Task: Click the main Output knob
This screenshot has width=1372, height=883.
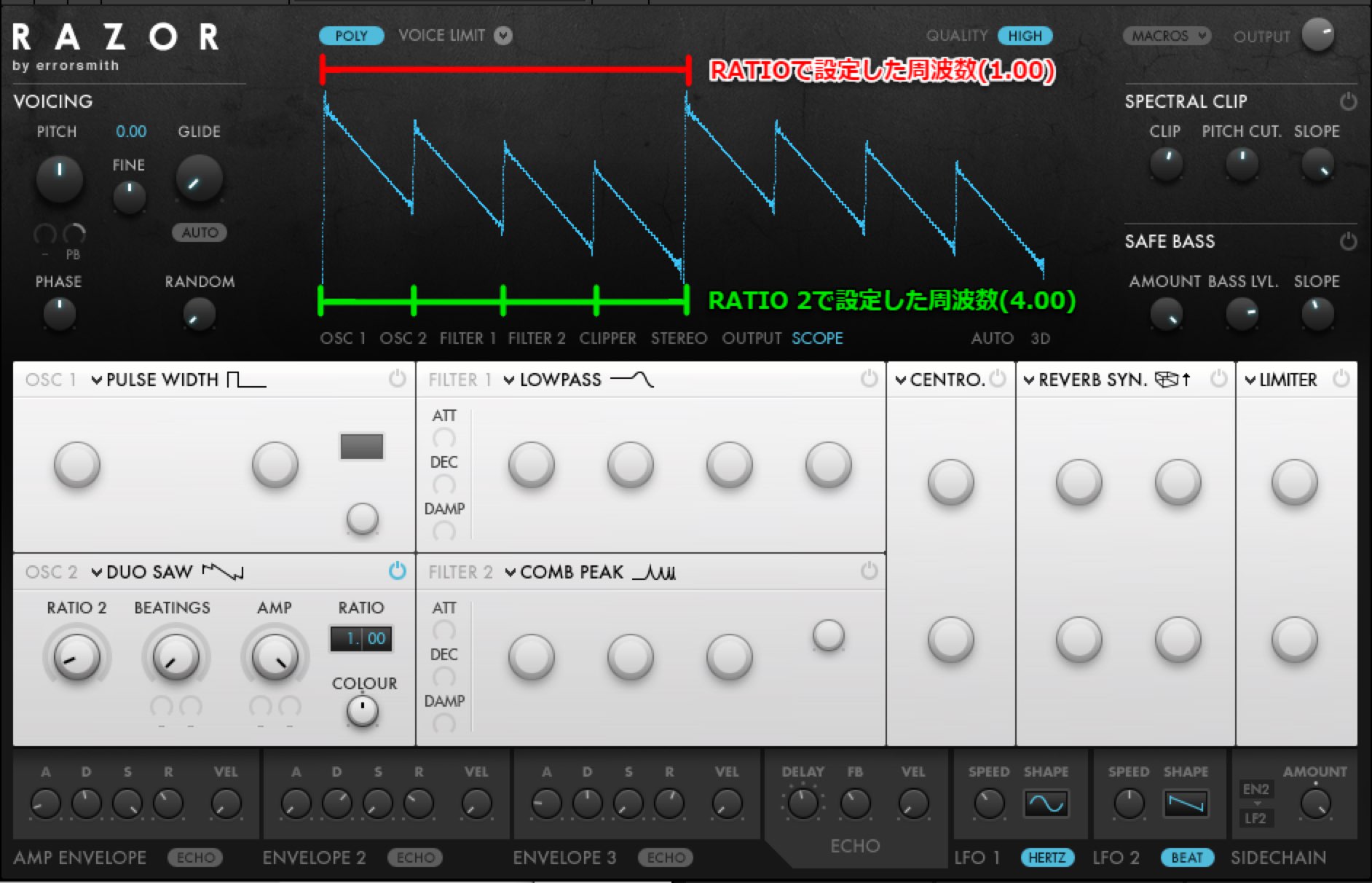Action: pos(1318,34)
